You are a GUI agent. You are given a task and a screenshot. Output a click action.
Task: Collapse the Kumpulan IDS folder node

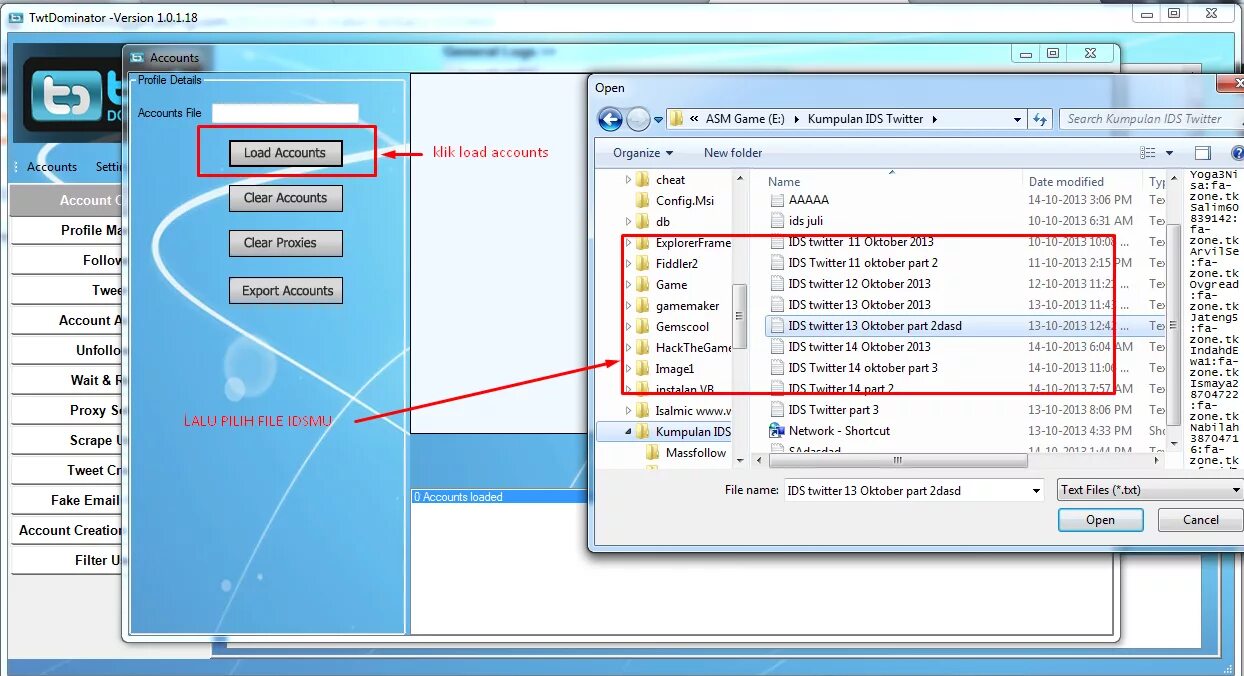pyautogui.click(x=628, y=432)
